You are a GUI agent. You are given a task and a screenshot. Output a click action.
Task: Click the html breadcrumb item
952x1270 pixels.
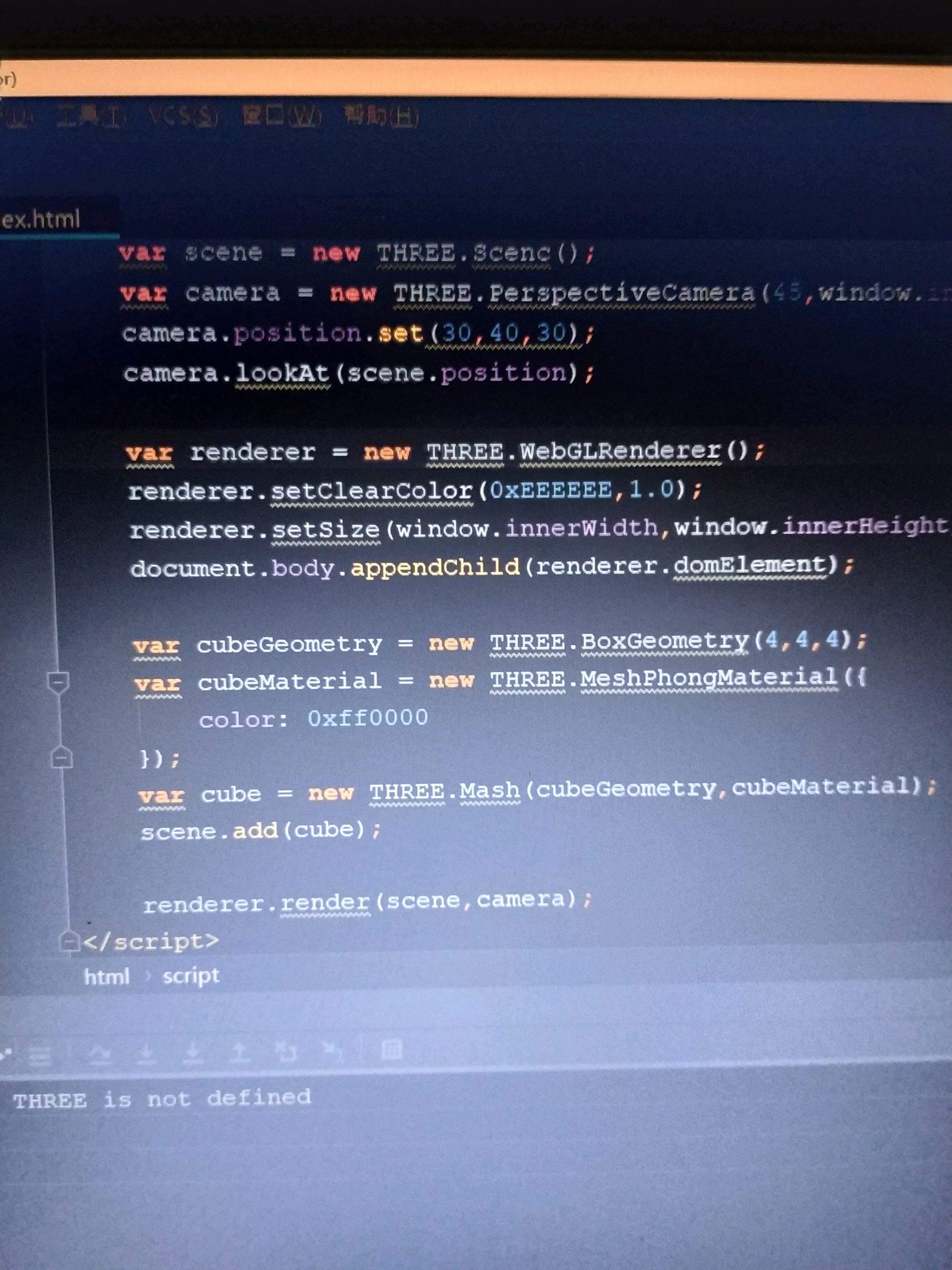107,977
